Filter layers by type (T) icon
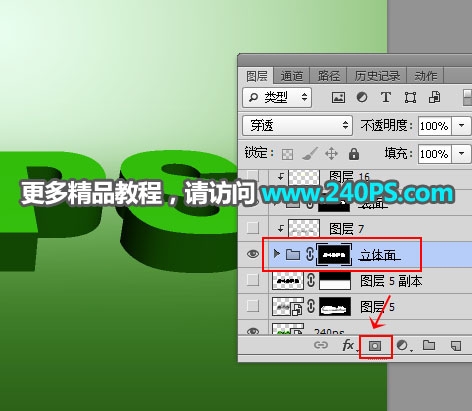 tap(386, 97)
